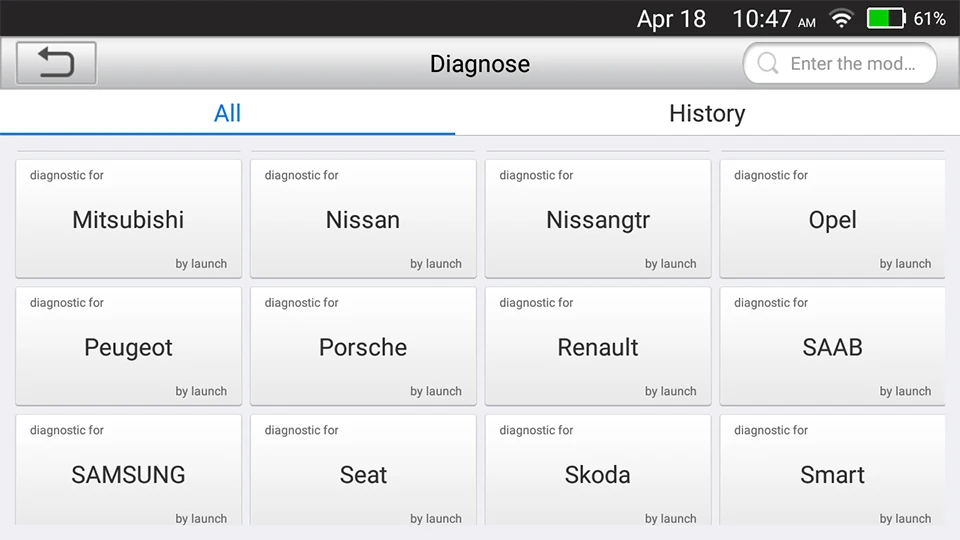960x540 pixels.
Task: Select the Peugeot diagnostic tile
Action: point(128,346)
